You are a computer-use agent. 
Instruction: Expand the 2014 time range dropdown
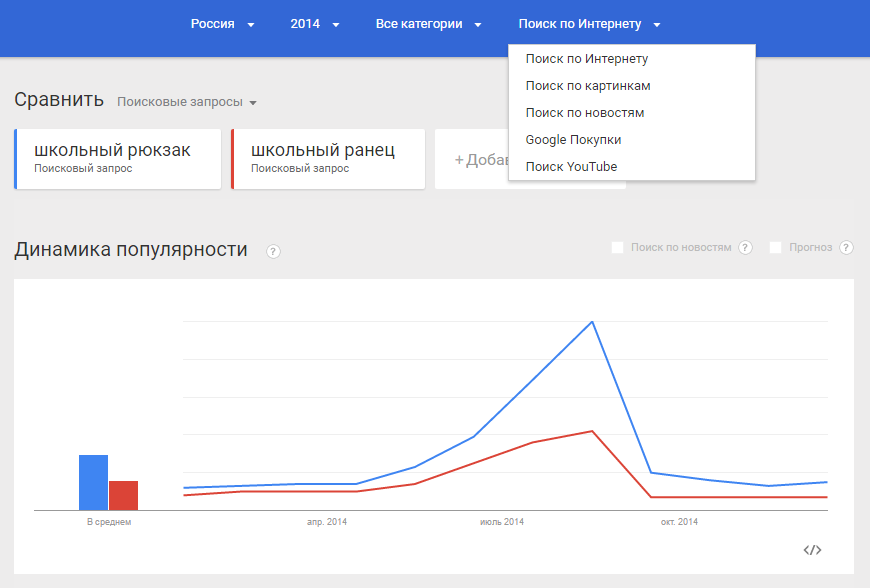click(315, 24)
